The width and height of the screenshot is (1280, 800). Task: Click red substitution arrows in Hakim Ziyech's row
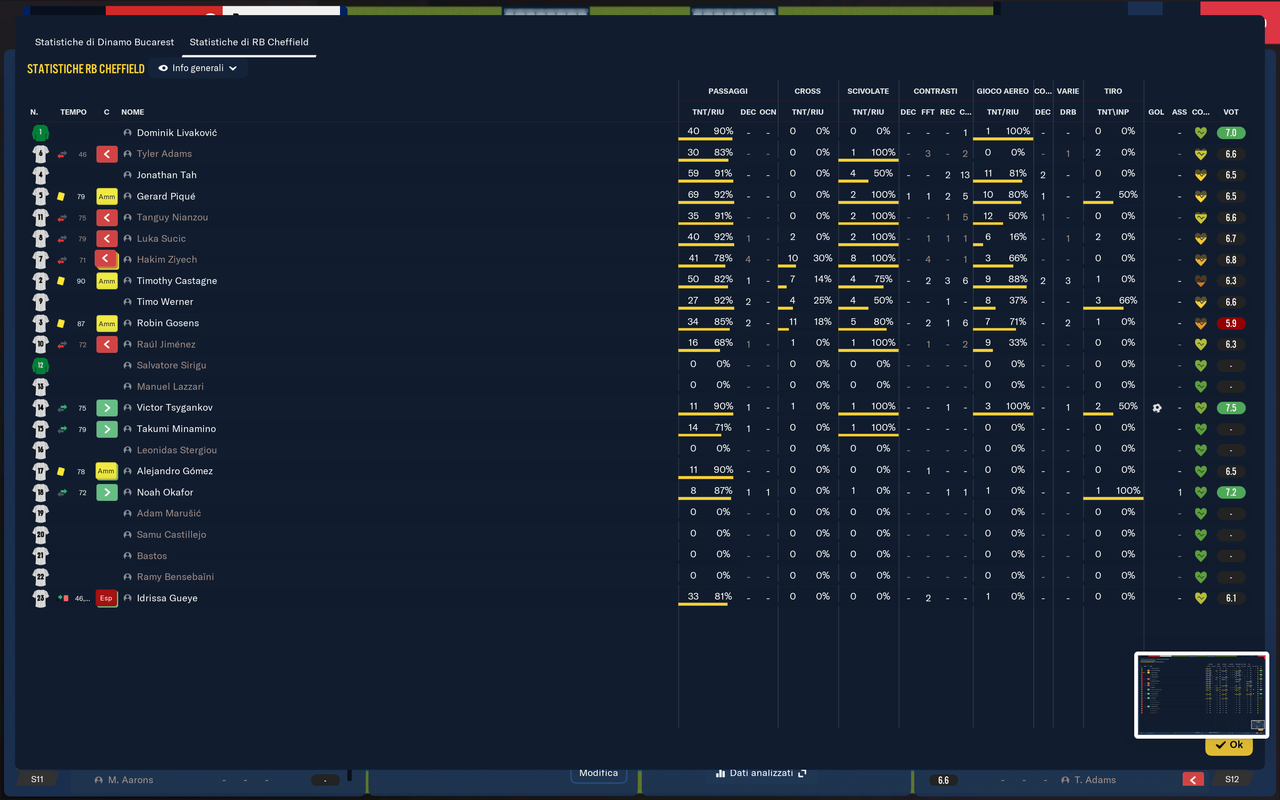click(x=62, y=260)
